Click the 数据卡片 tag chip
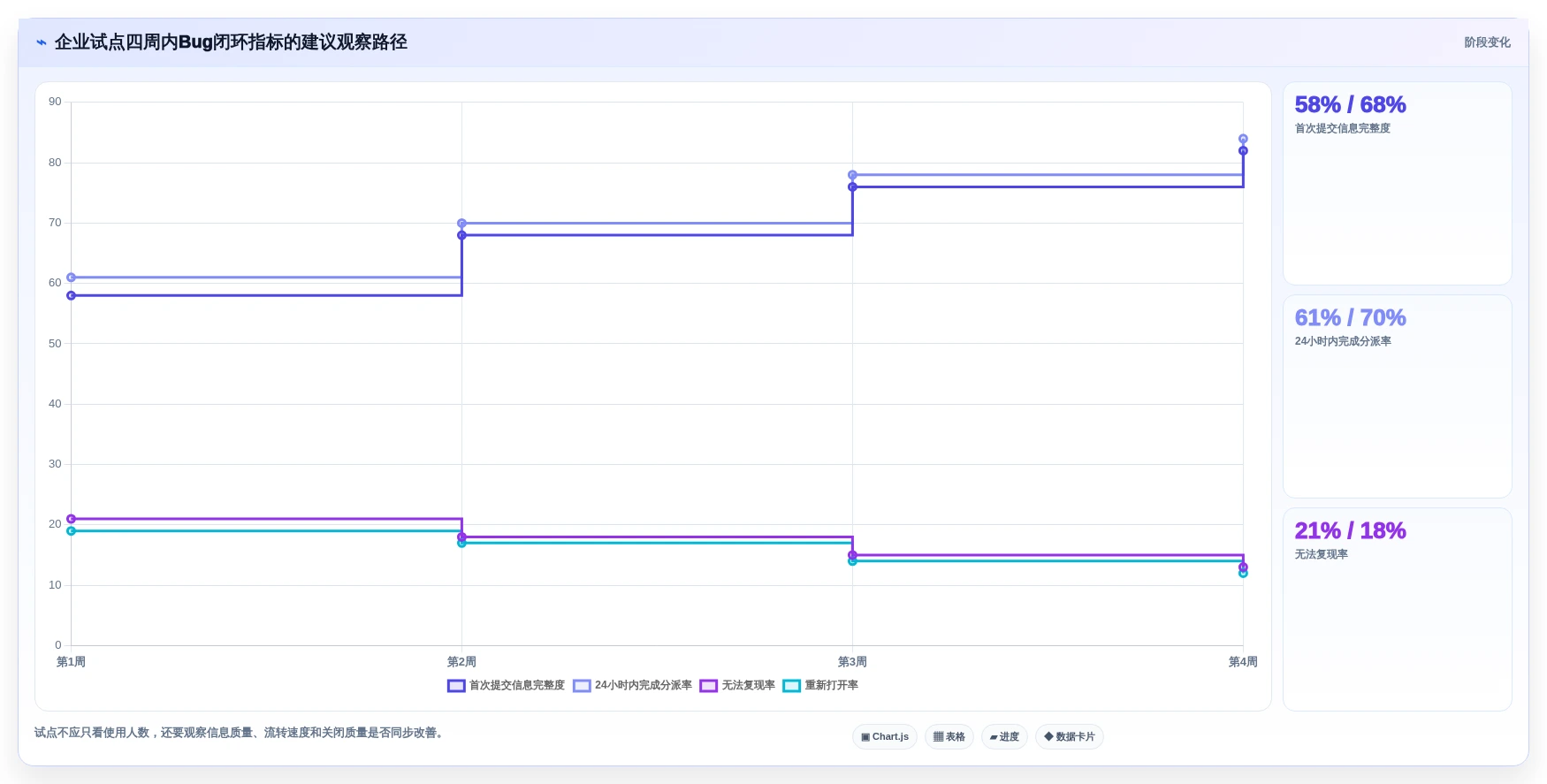Image resolution: width=1547 pixels, height=784 pixels. [1070, 736]
